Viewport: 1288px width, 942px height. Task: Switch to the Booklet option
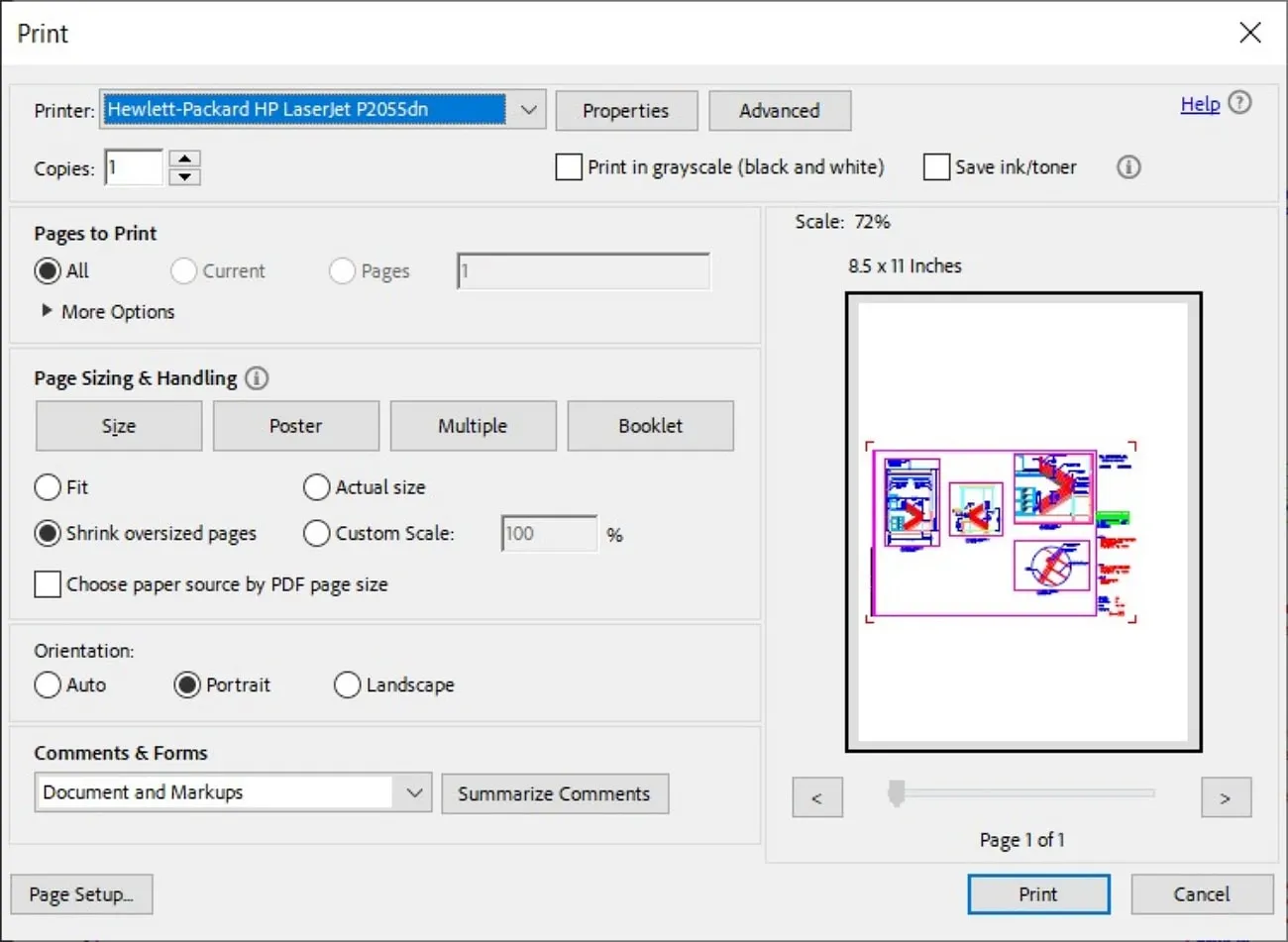(x=651, y=426)
